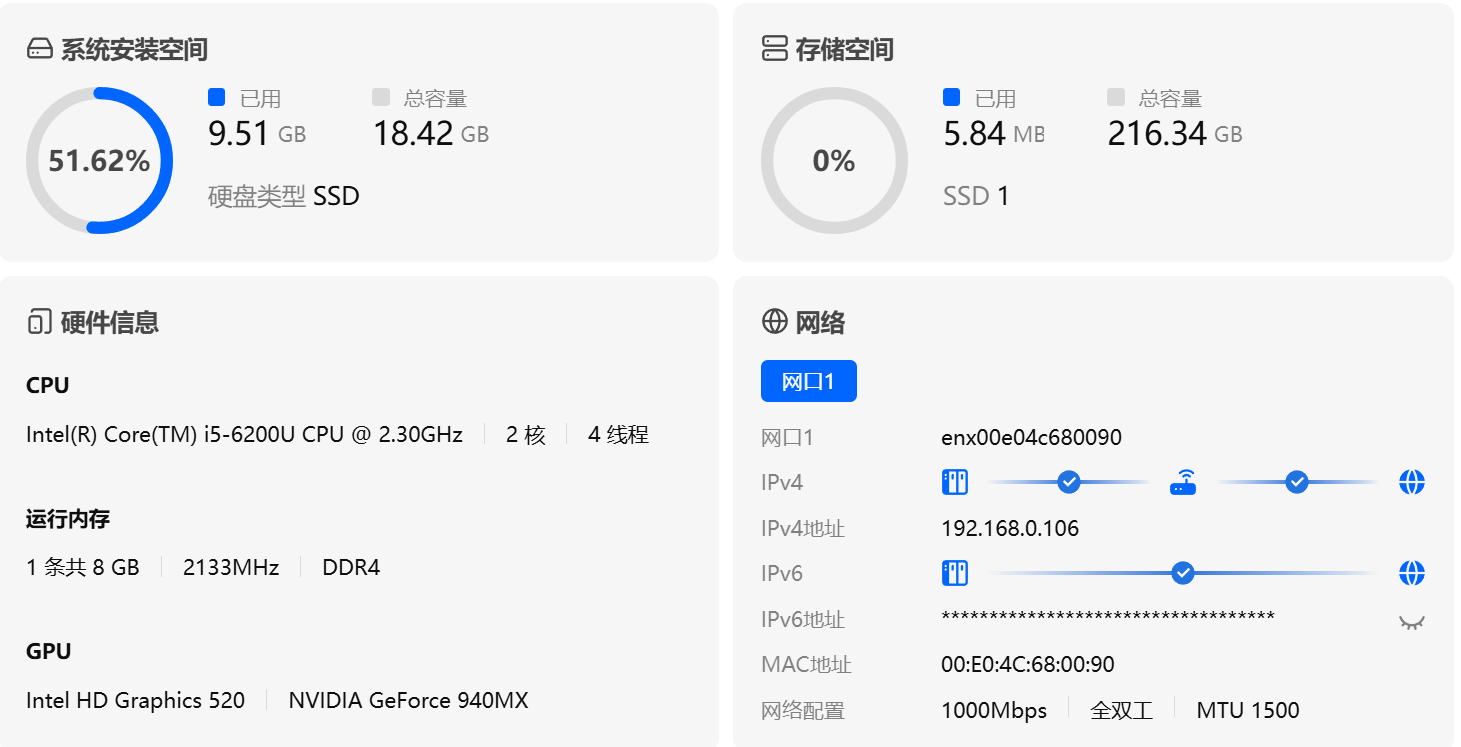Click the 网络 globe icon in header
Viewport: 1461px width, 747px height.
tap(774, 321)
